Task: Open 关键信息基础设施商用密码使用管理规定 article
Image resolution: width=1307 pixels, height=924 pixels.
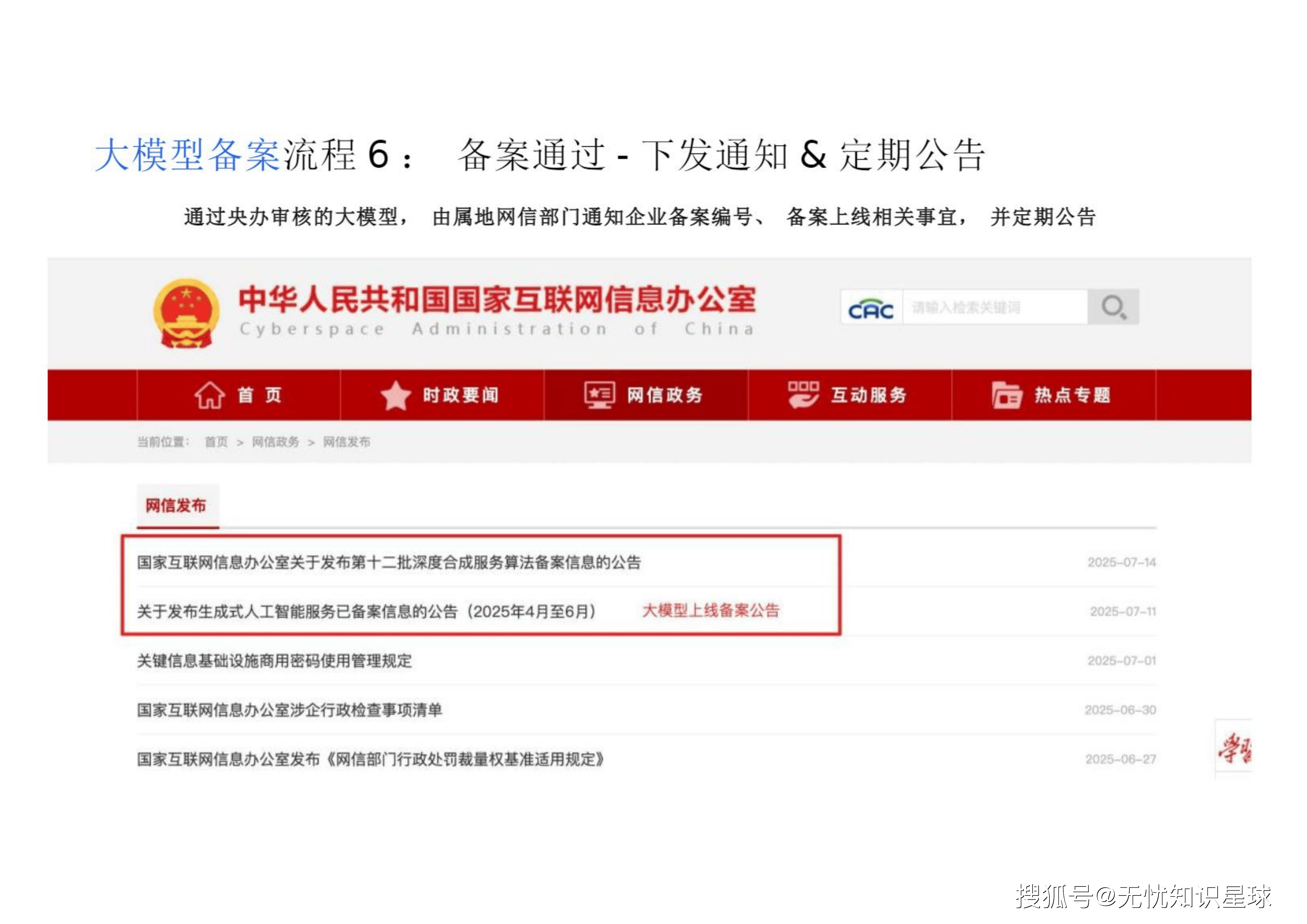Action: coord(274,661)
